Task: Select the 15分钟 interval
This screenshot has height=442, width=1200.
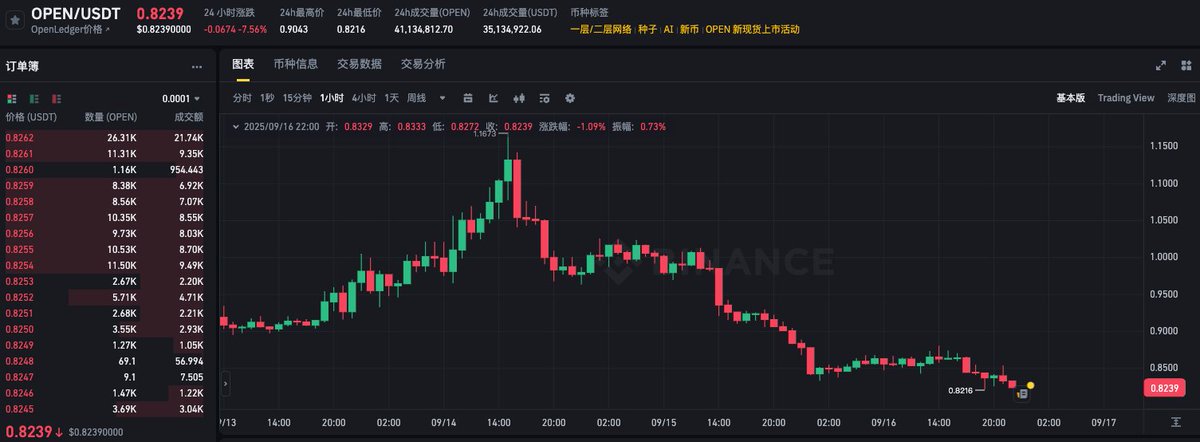Action: pyautogui.click(x=297, y=98)
